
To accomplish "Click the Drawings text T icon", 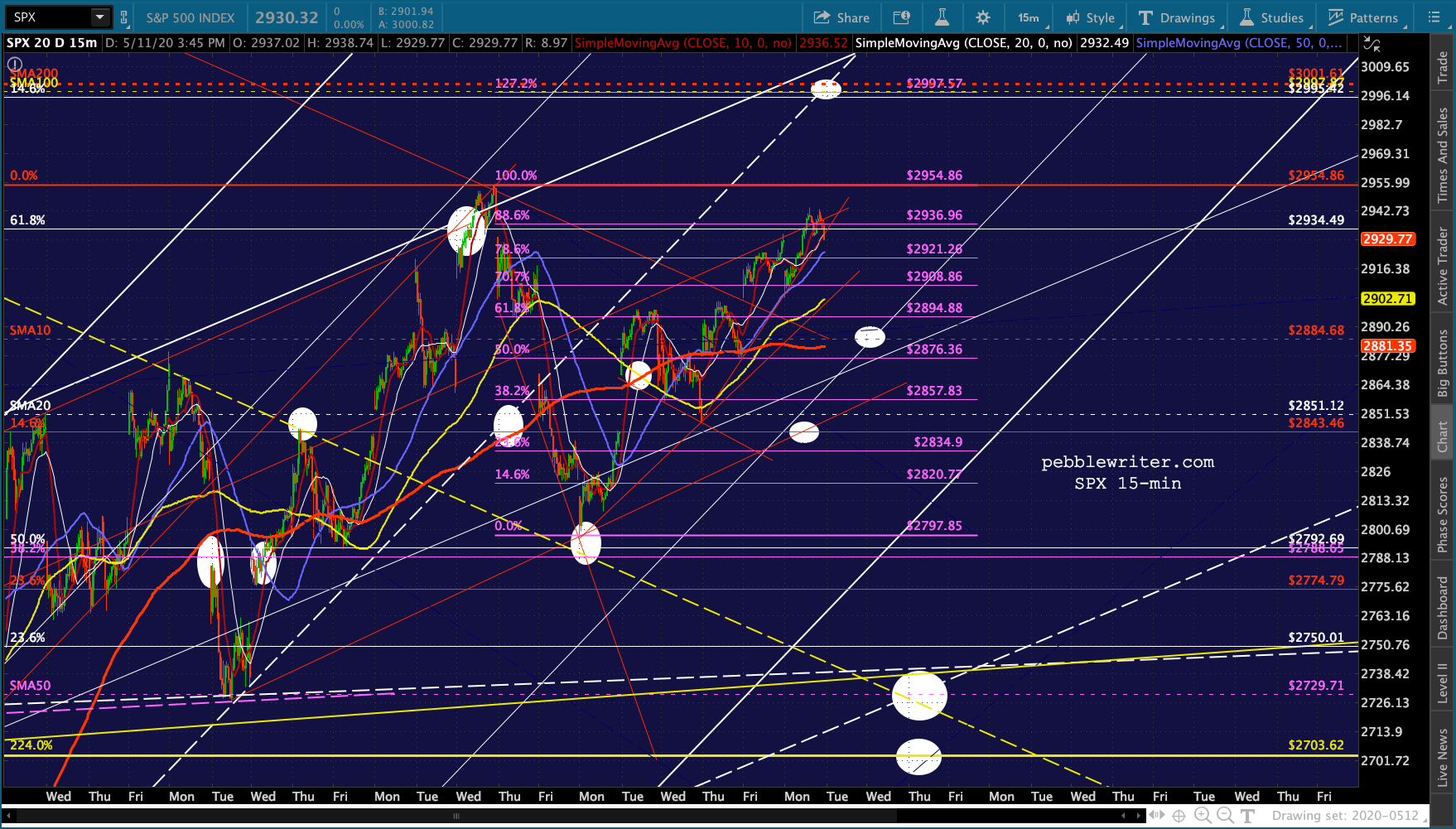I will 1145,17.
